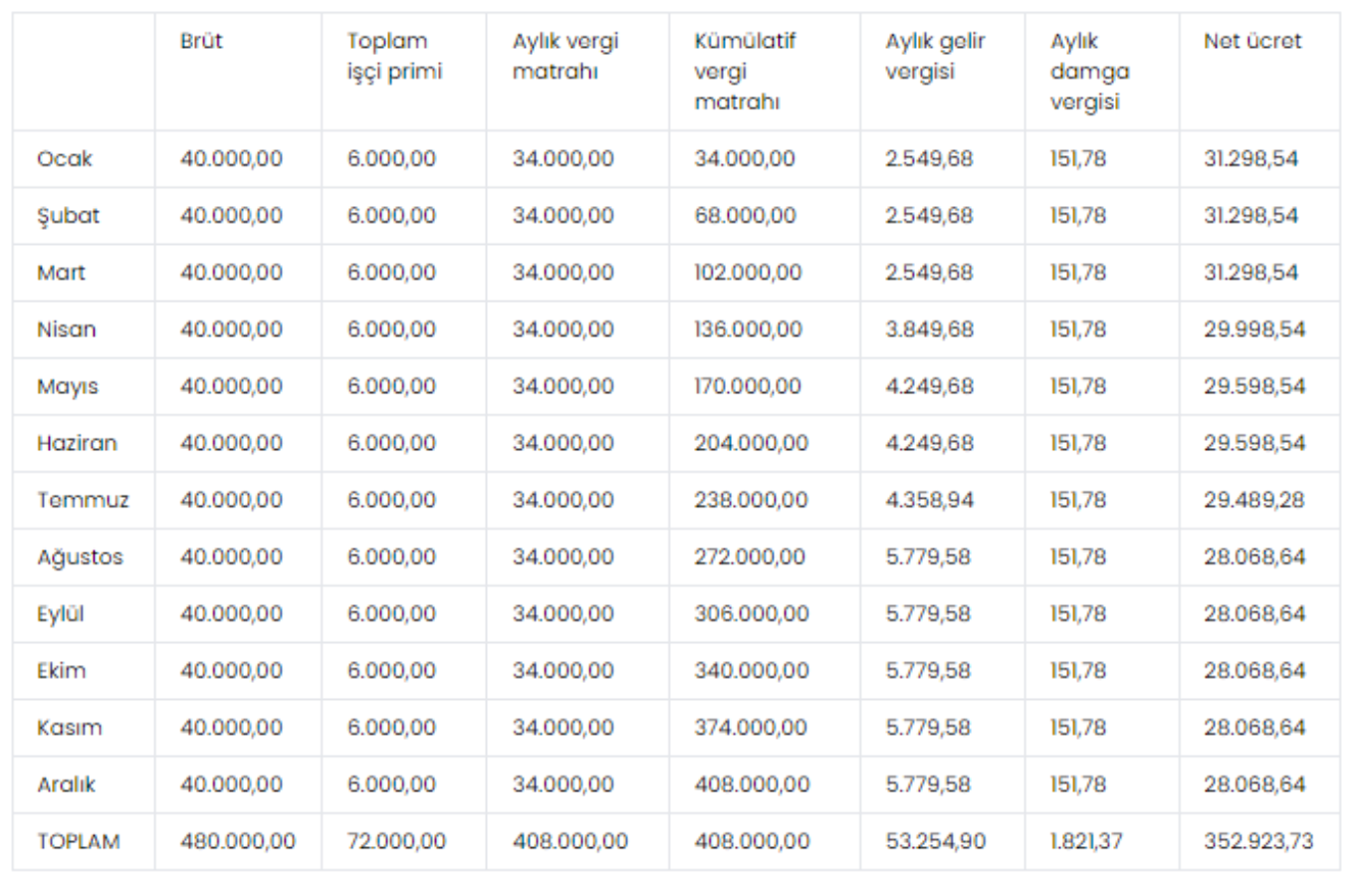Click the Aylık gelir vergisi header
Viewport: 1358px width, 896px height.
[x=935, y=56]
